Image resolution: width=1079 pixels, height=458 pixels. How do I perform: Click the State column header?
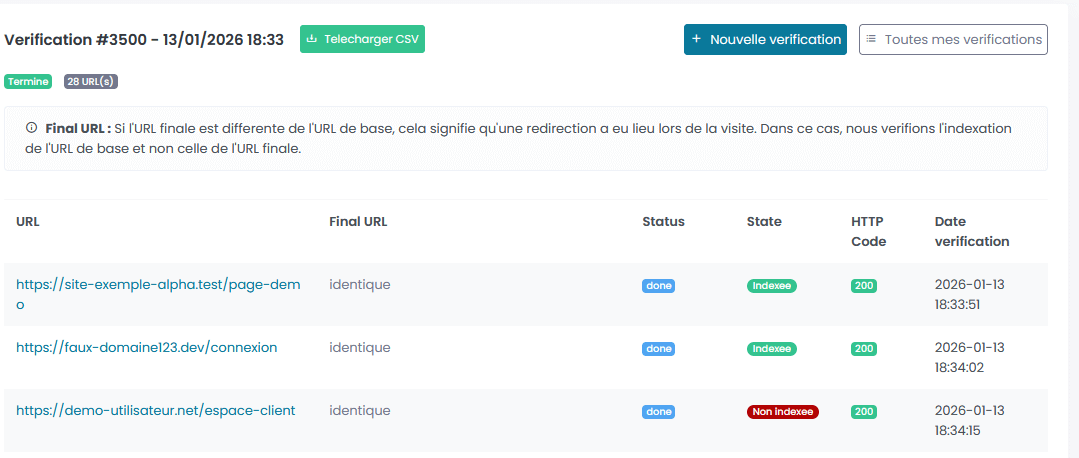(764, 222)
